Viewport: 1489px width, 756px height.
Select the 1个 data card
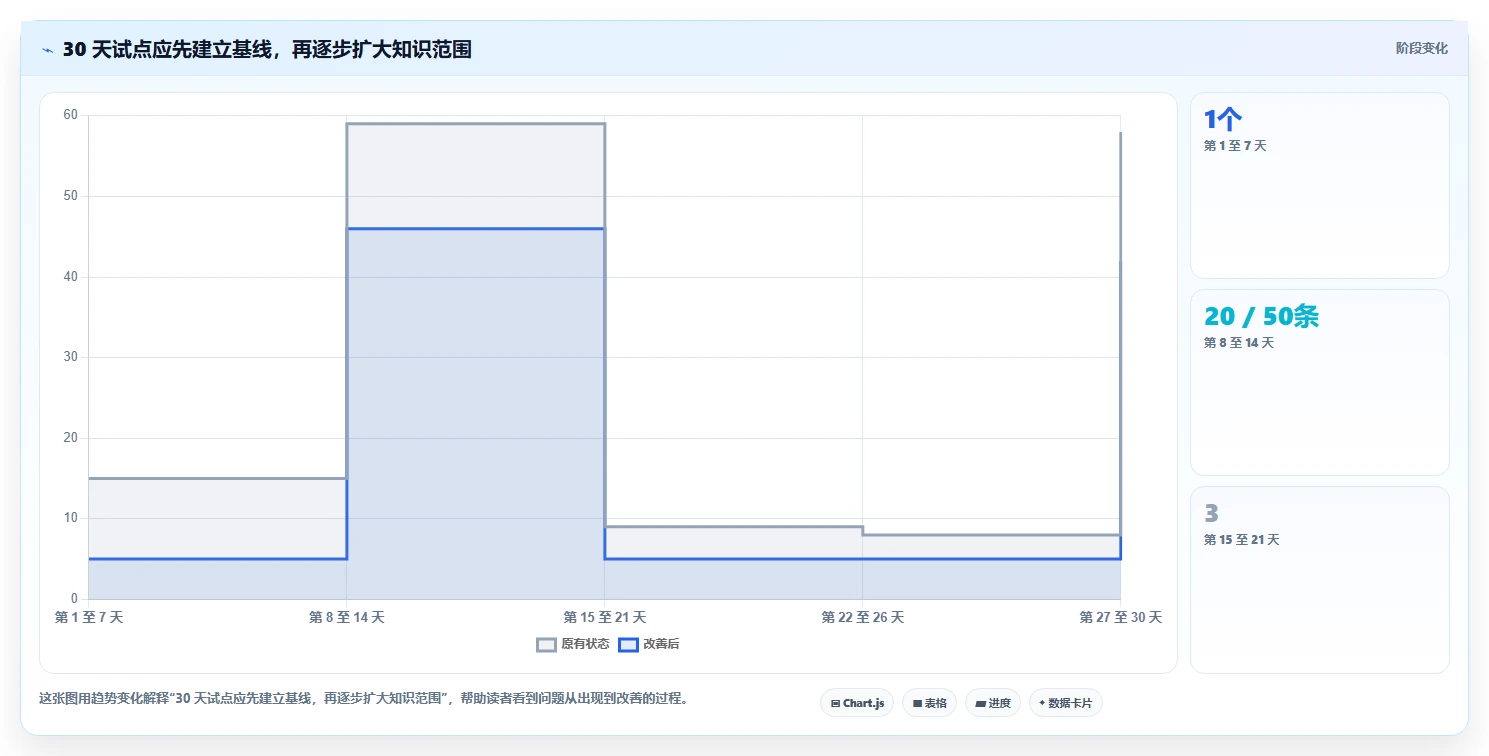click(1319, 185)
